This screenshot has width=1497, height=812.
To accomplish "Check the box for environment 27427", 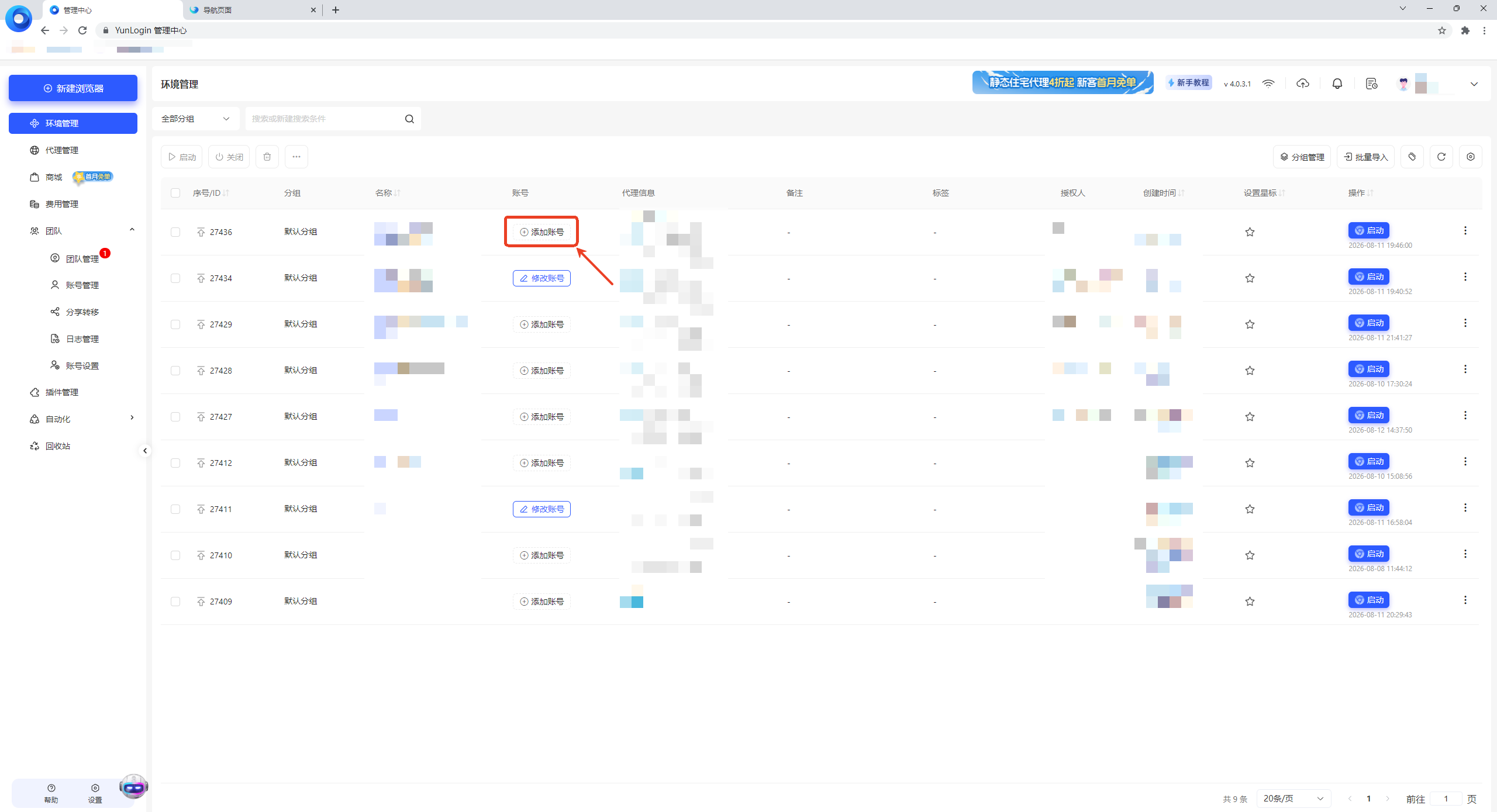I will tap(175, 417).
